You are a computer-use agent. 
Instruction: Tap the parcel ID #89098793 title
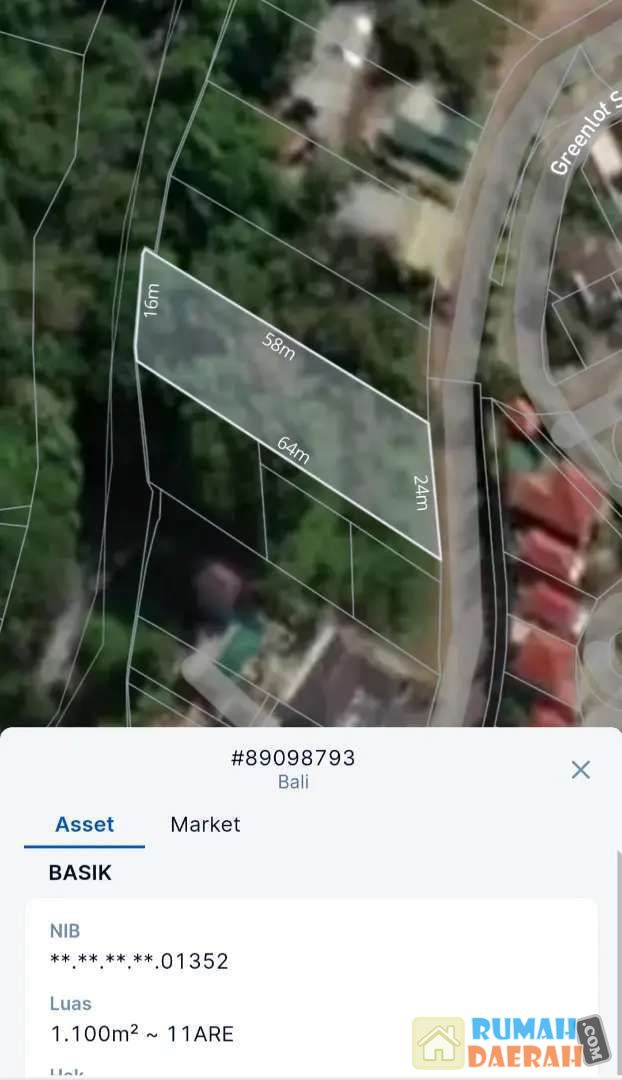pos(293,758)
